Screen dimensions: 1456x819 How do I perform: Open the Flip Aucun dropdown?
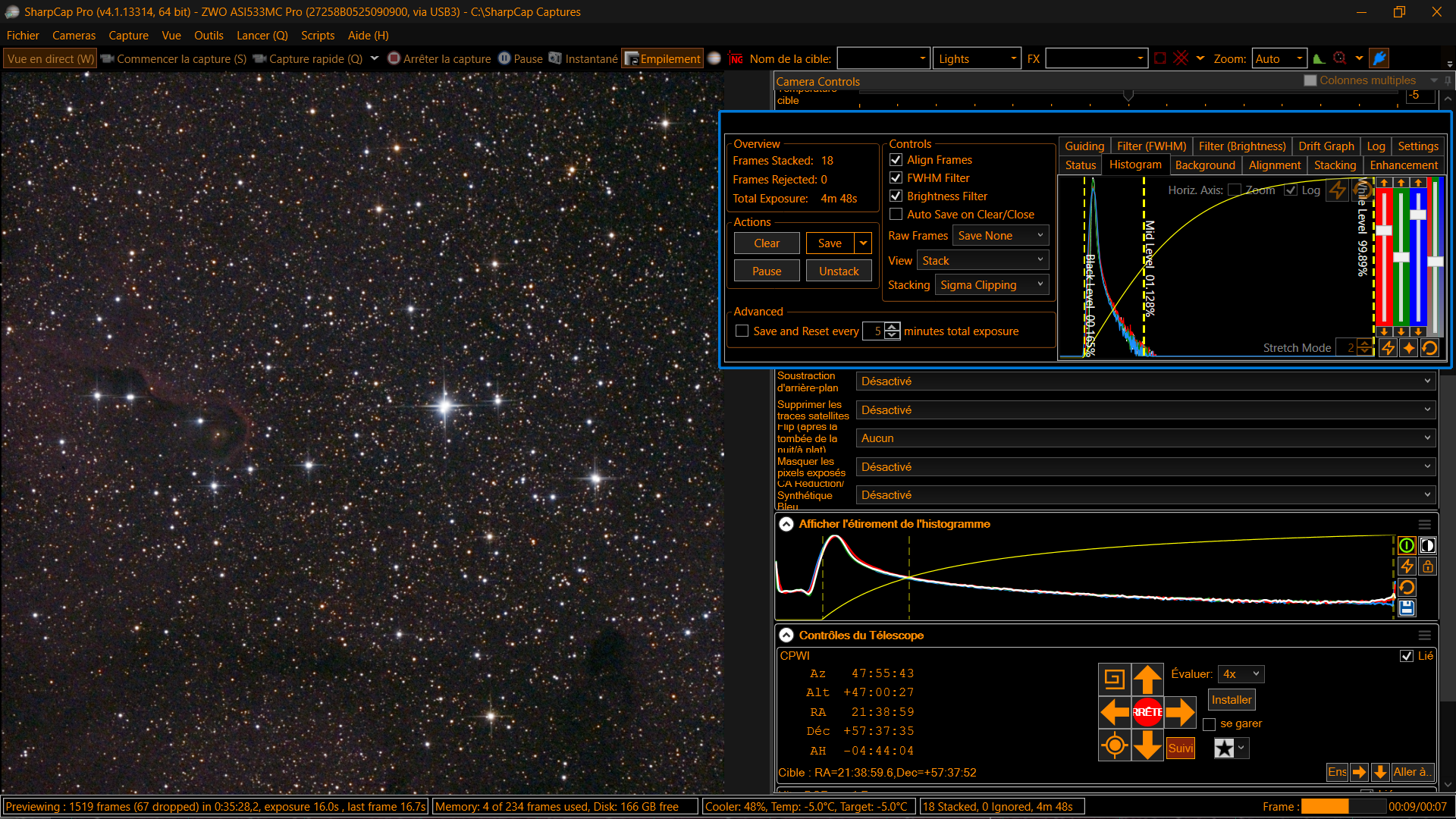click(x=1146, y=438)
